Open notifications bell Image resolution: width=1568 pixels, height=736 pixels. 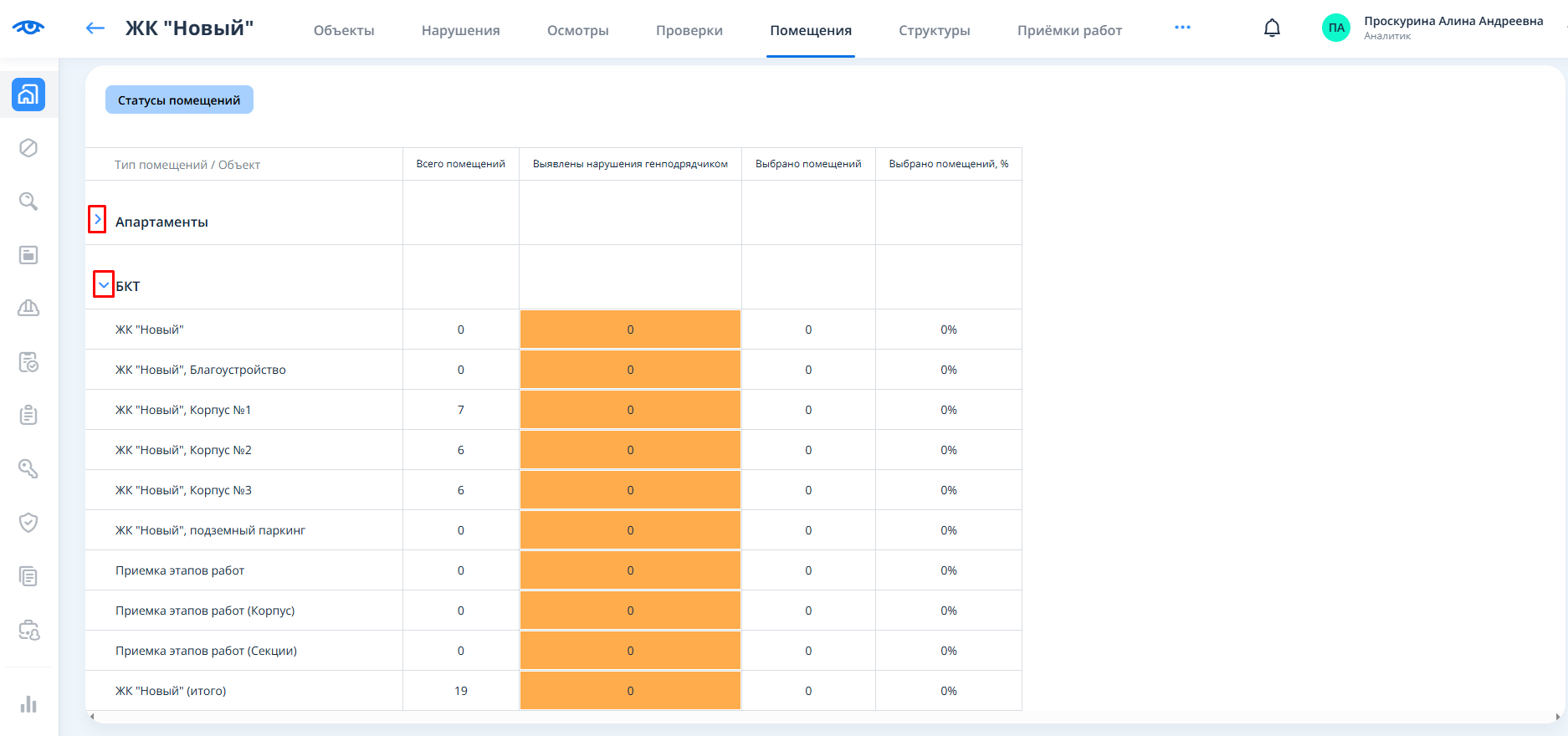coord(1272,28)
